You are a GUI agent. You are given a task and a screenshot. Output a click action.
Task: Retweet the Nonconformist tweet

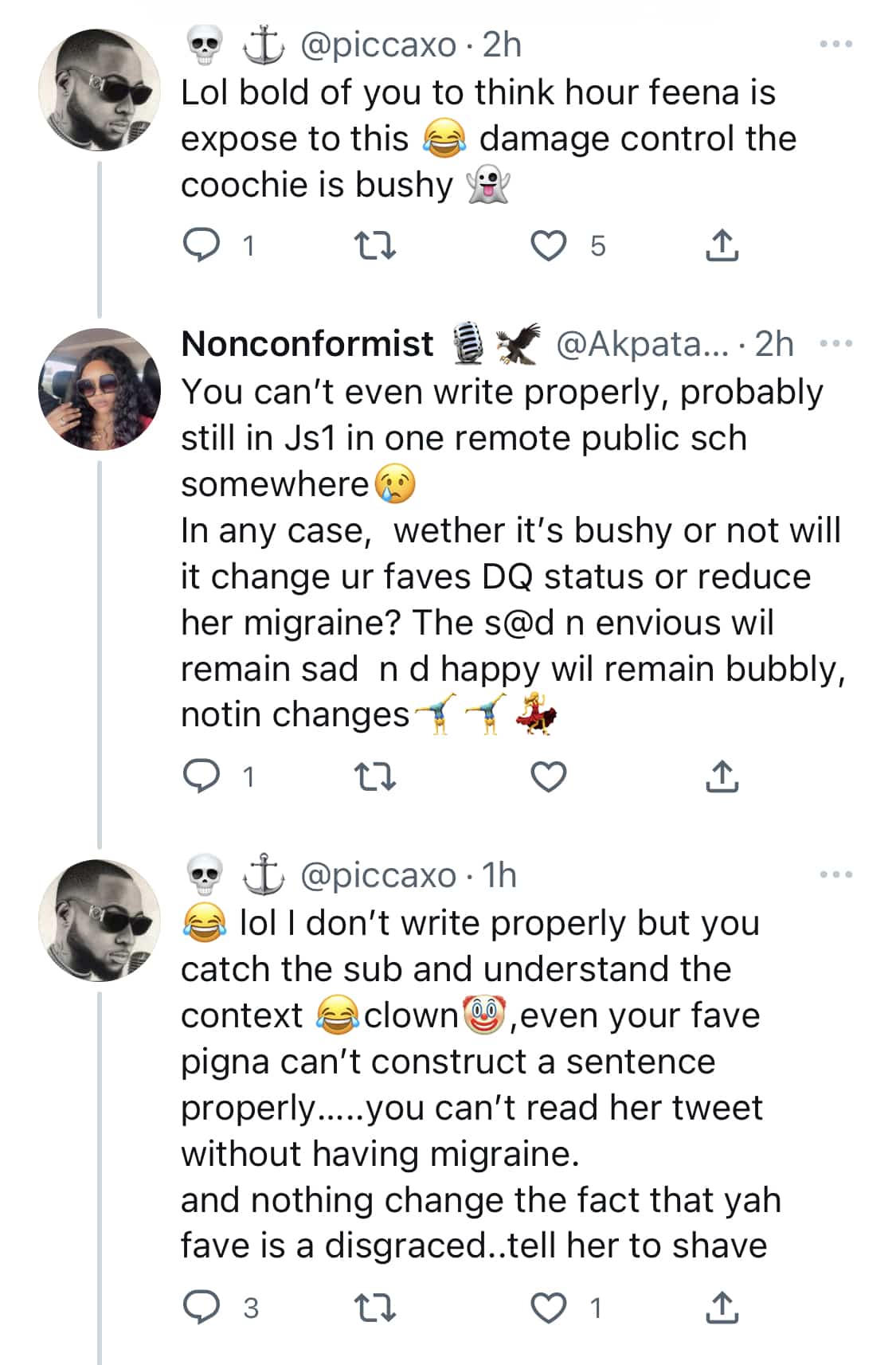point(374,776)
